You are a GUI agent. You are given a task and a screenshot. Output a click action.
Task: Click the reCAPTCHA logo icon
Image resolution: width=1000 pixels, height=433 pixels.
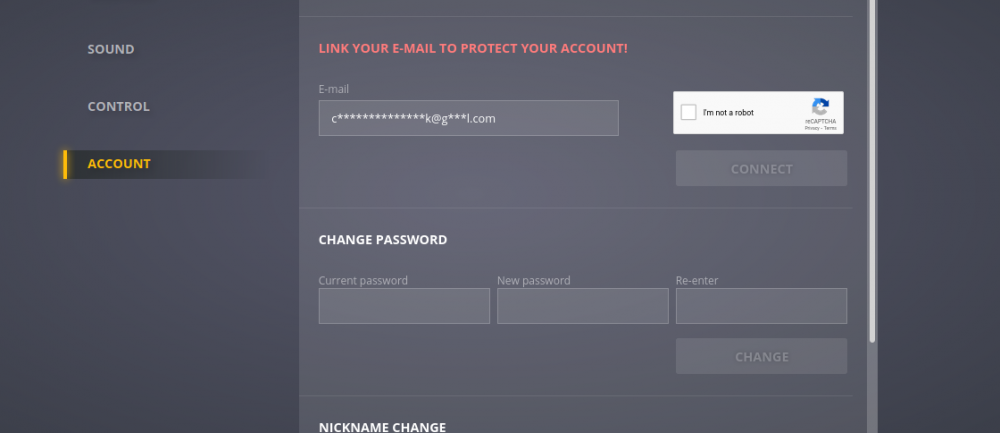click(x=820, y=107)
